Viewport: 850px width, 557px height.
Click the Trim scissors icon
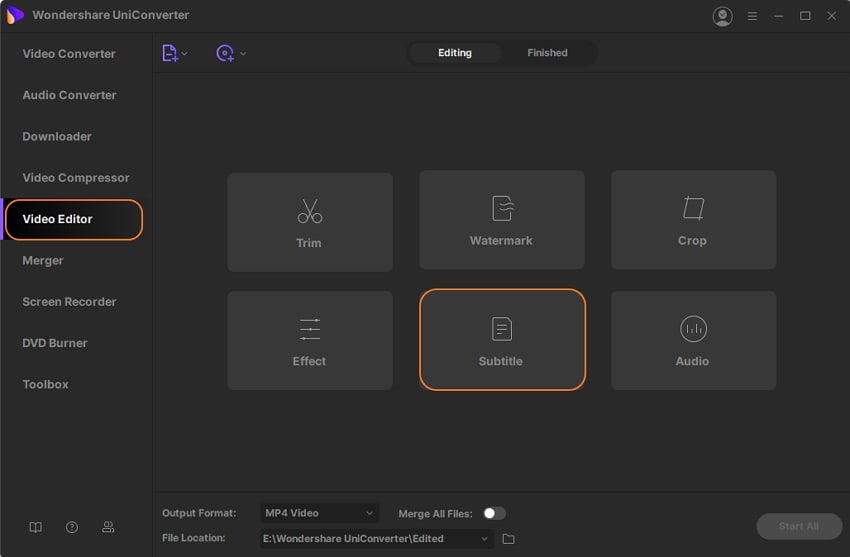(310, 211)
